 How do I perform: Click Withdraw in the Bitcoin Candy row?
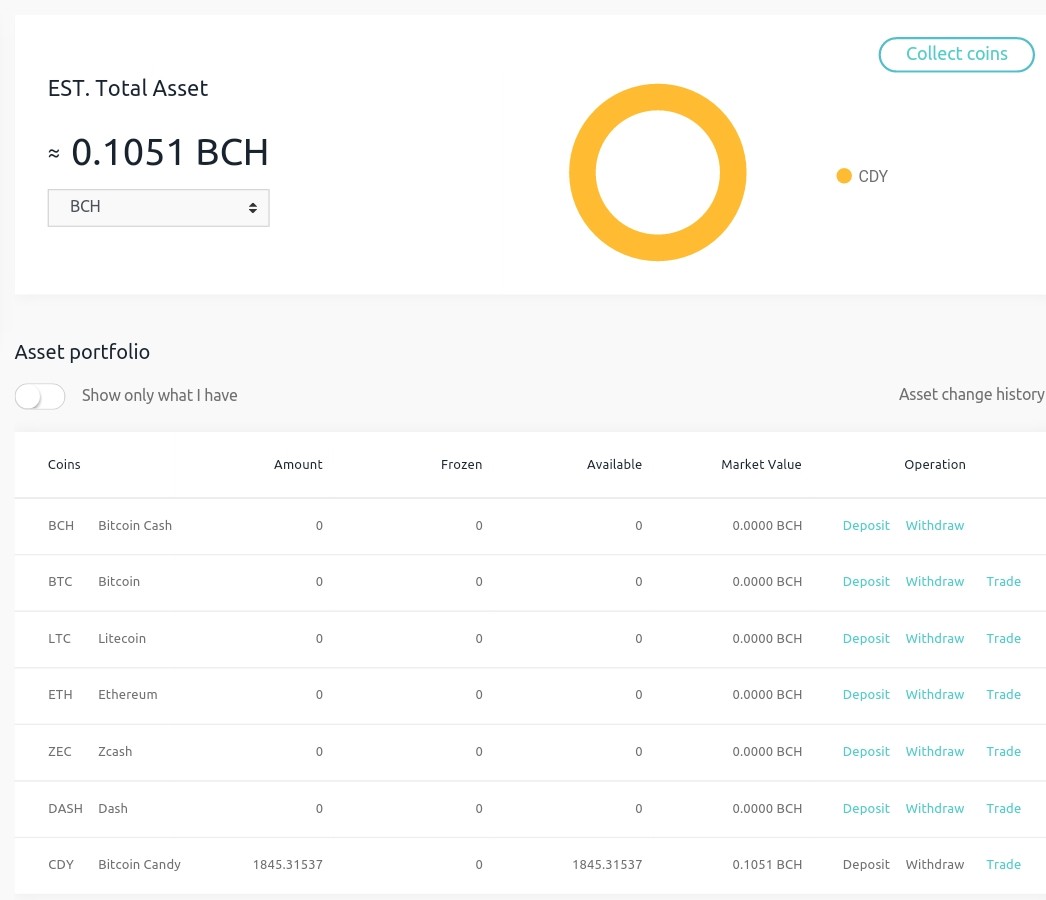coord(934,865)
